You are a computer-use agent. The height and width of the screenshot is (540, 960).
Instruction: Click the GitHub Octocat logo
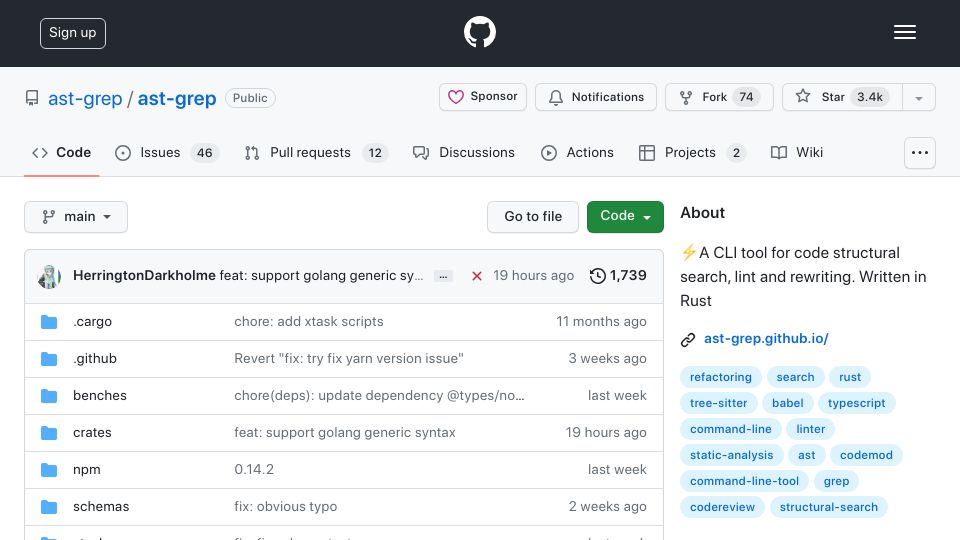(x=479, y=32)
